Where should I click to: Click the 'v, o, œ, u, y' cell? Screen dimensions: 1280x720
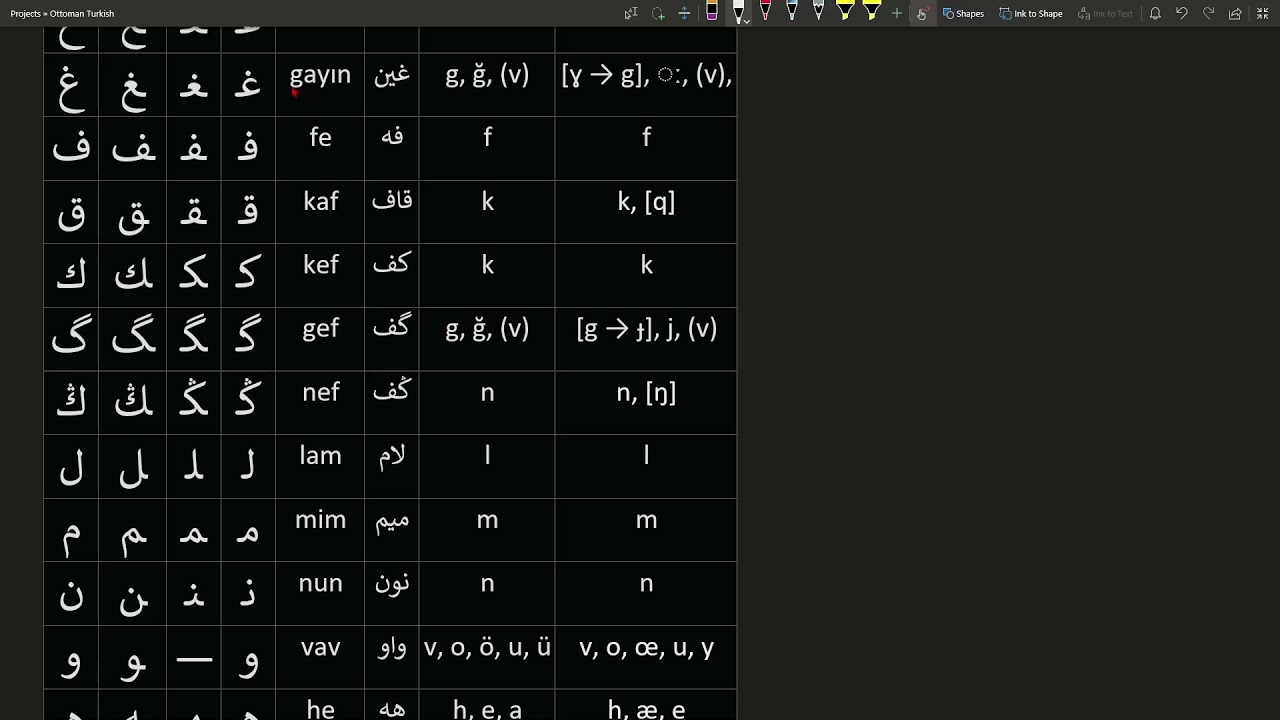[x=646, y=657]
